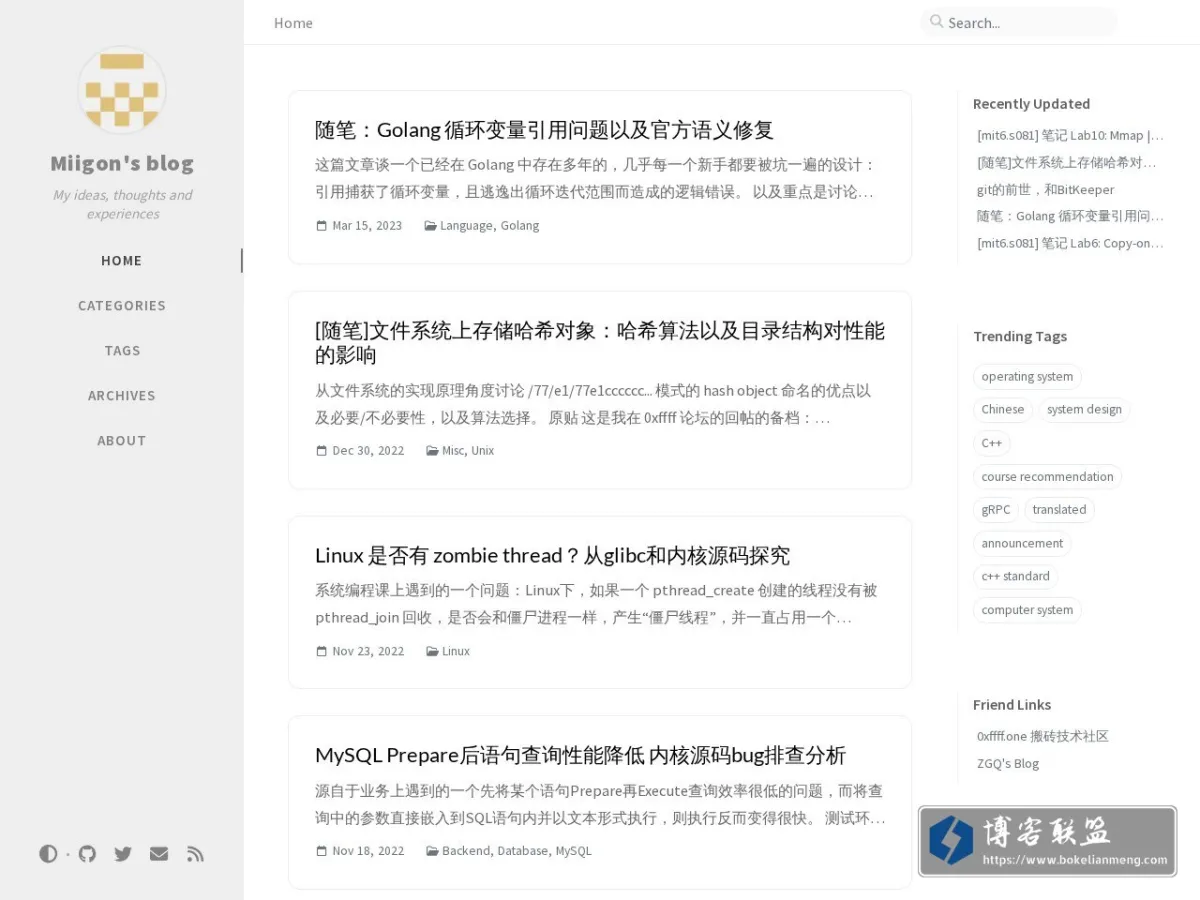Screen dimensions: 1200x900
Task: Click the 'Friend Links' heading
Action: click(1012, 705)
